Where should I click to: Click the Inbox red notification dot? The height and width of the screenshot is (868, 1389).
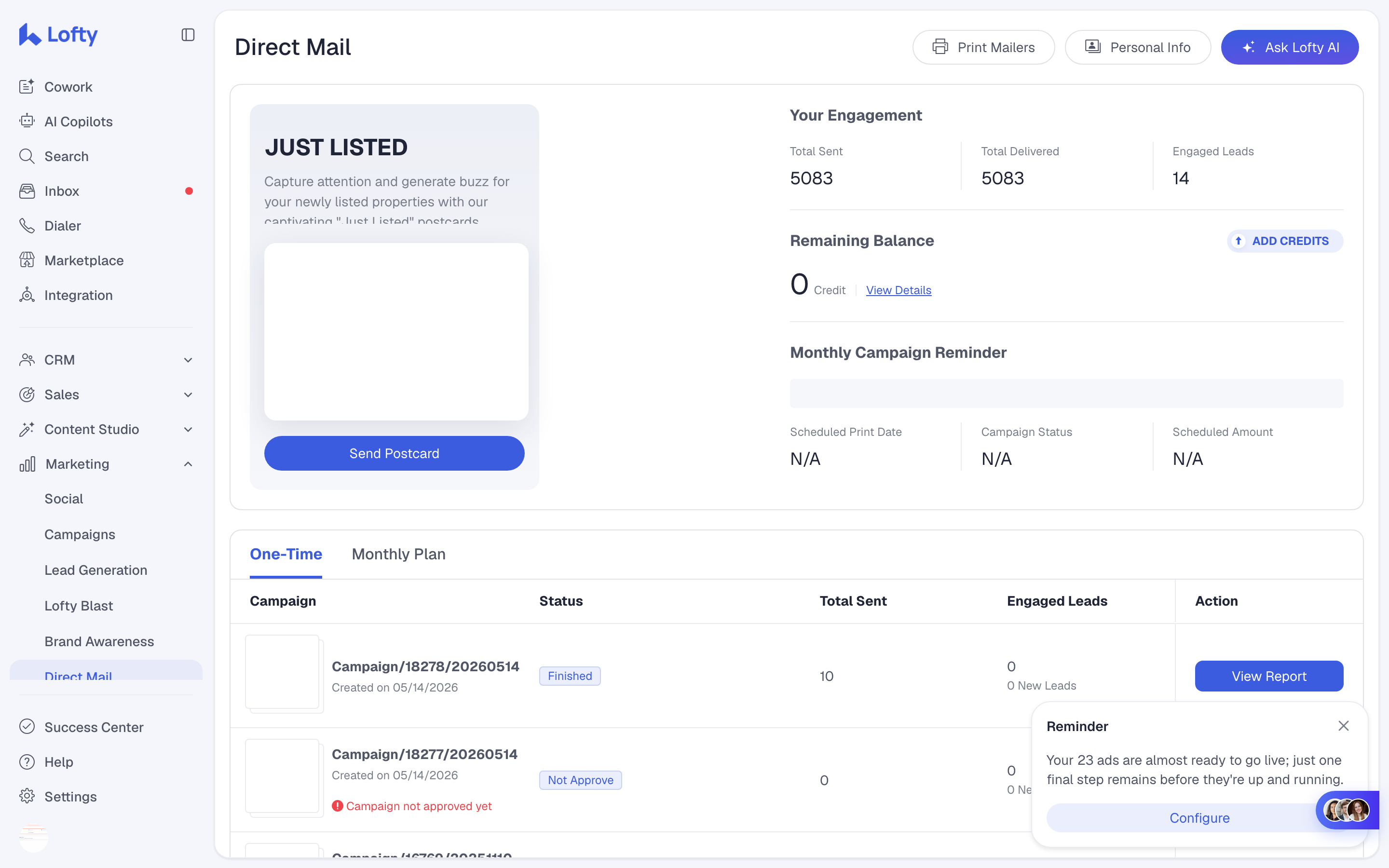(189, 191)
